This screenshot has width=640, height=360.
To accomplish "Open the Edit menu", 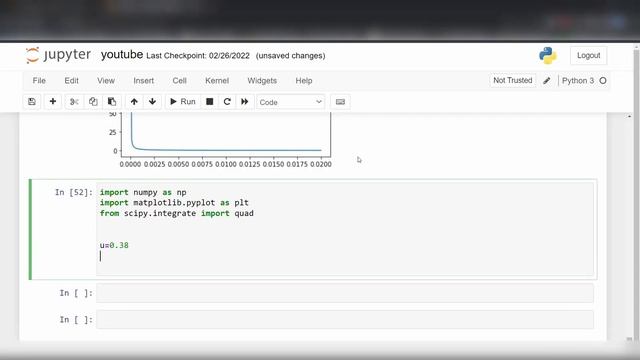I will coord(71,81).
